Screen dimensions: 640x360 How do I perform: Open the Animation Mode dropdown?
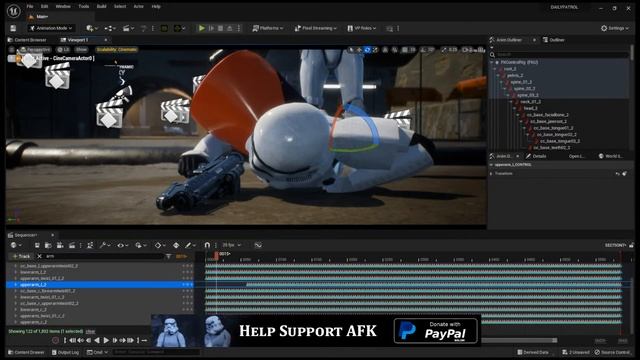click(51, 28)
